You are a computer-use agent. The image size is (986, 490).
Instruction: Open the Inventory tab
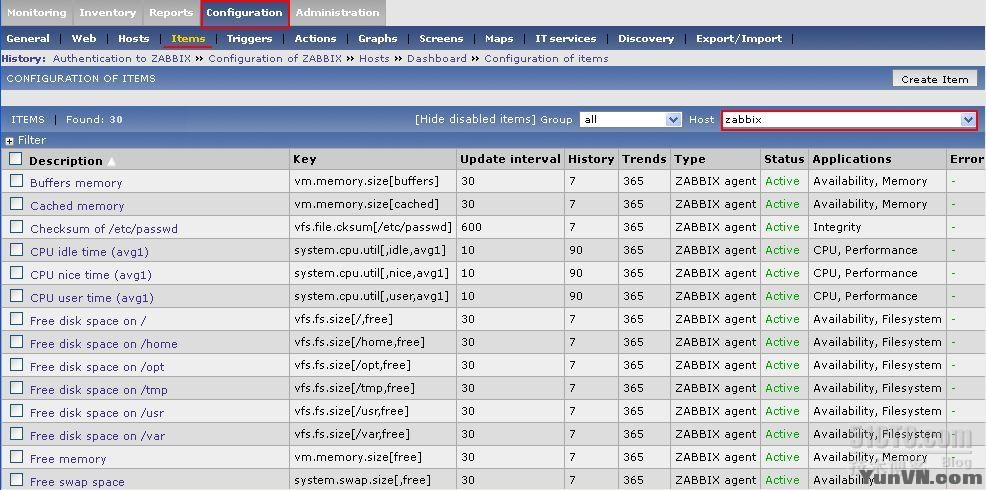pos(108,13)
